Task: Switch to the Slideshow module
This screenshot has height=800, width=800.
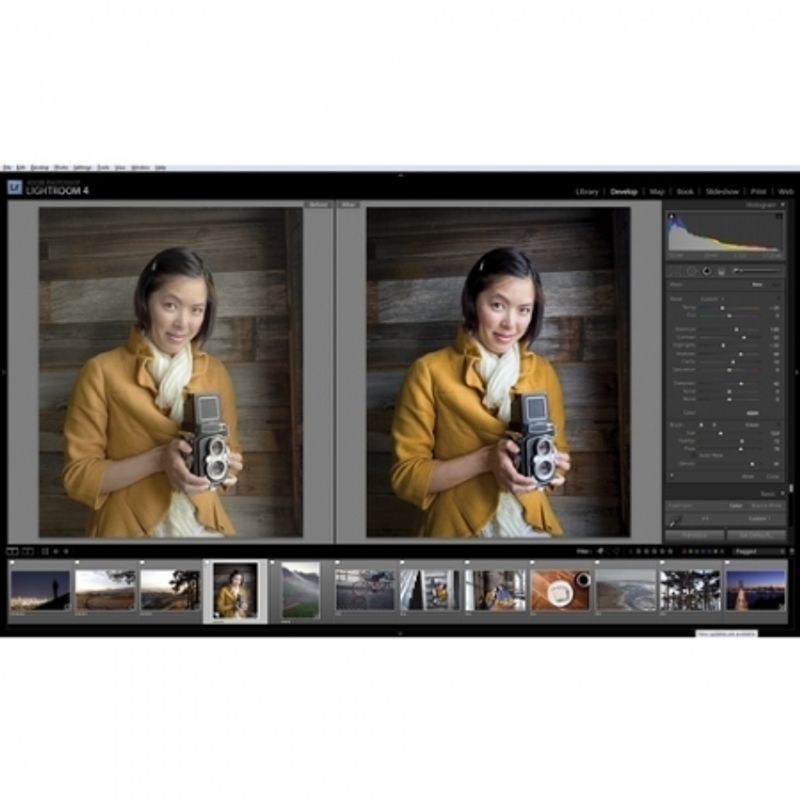Action: (722, 192)
